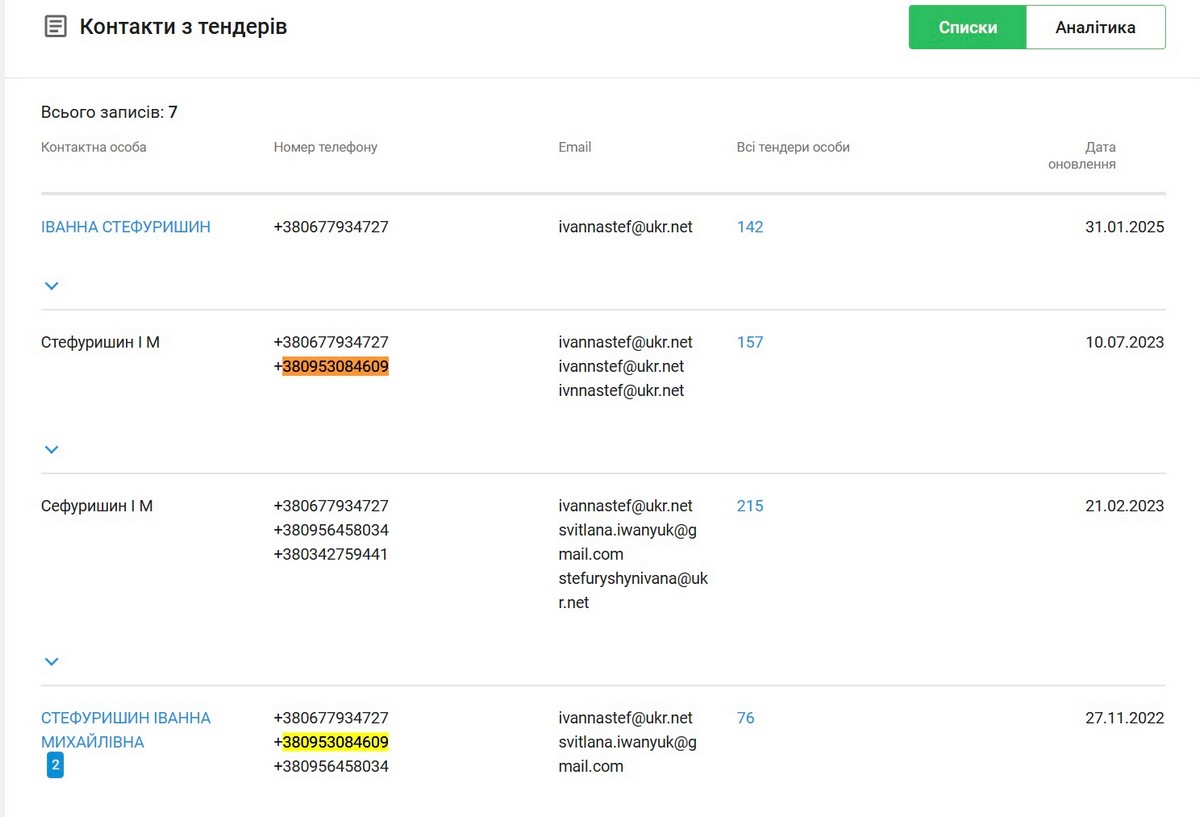Click the yellow highlighted phone number

pyautogui.click(x=335, y=742)
